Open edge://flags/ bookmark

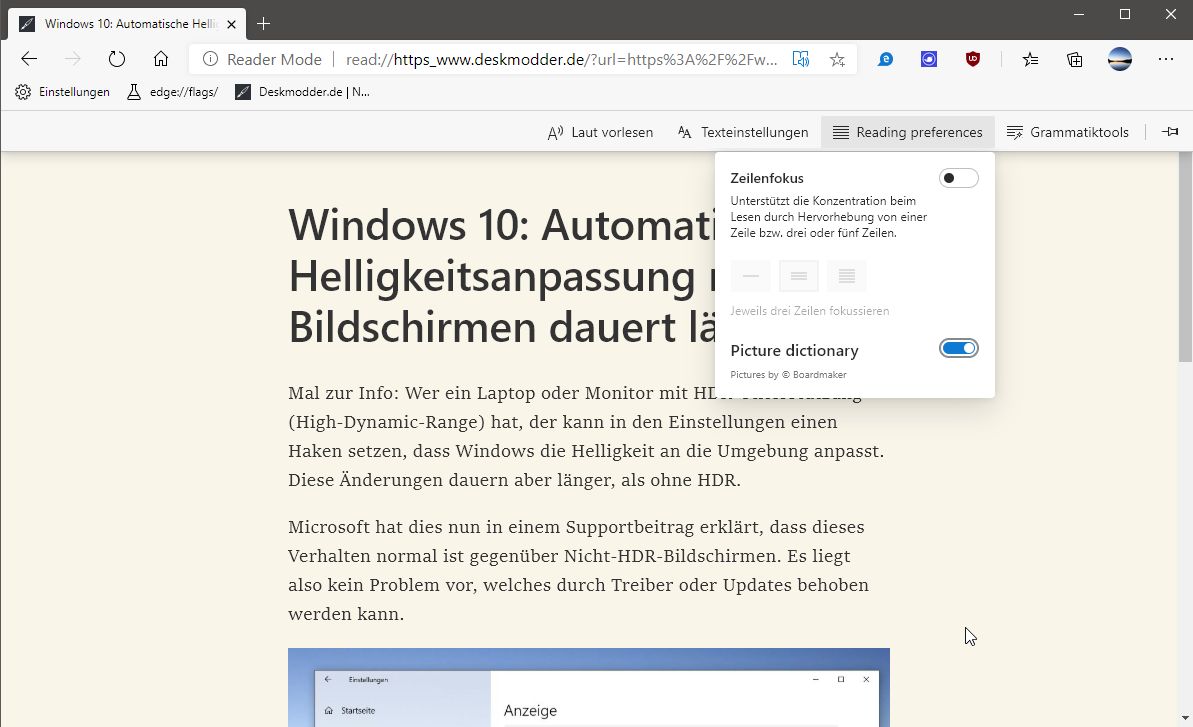[173, 92]
